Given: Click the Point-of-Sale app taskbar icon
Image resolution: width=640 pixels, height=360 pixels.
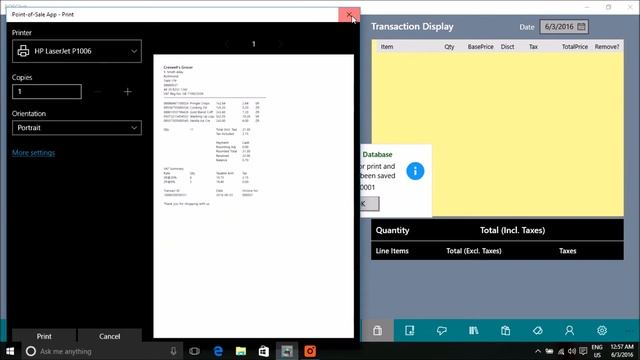Looking at the screenshot, I should (287, 351).
